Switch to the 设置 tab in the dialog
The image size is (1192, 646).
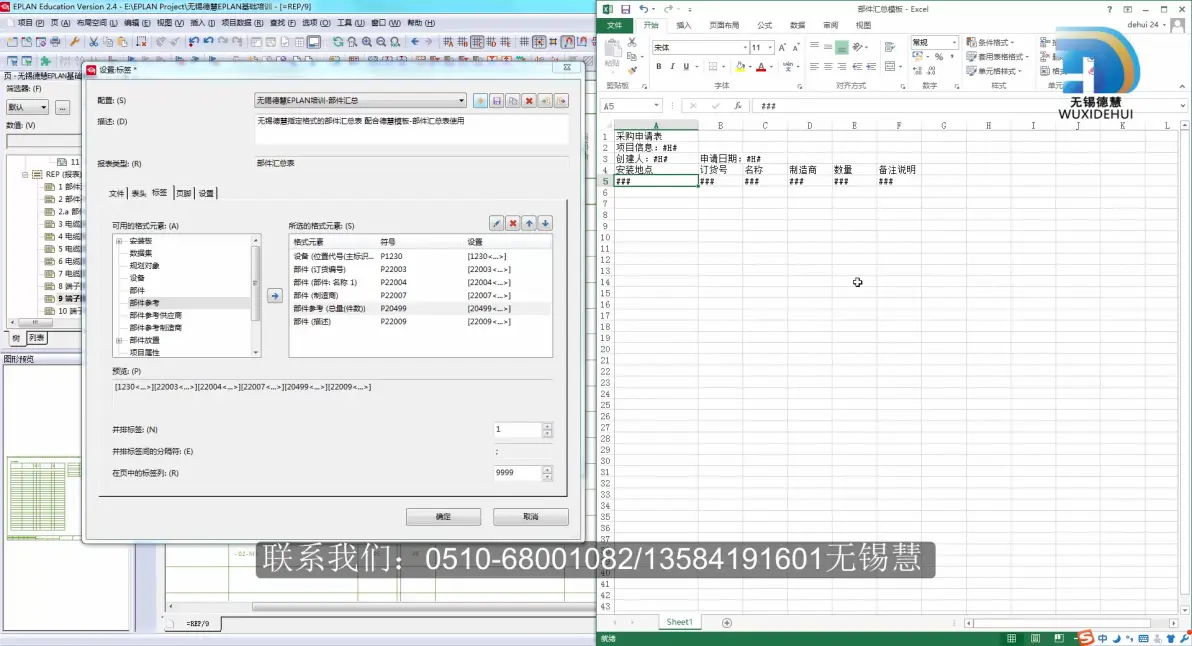click(x=207, y=193)
